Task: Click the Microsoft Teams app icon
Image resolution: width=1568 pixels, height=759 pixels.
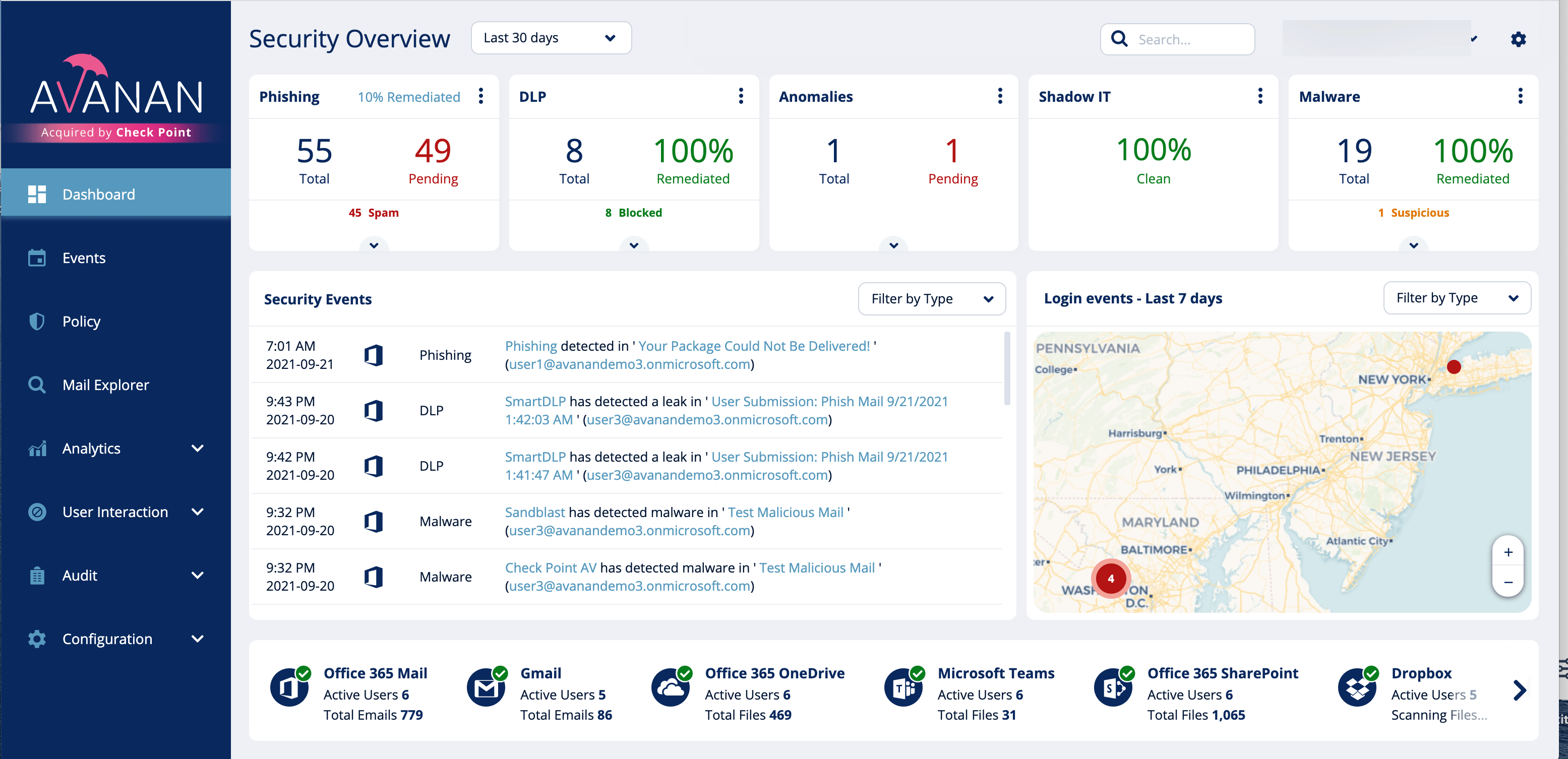Action: (x=903, y=688)
